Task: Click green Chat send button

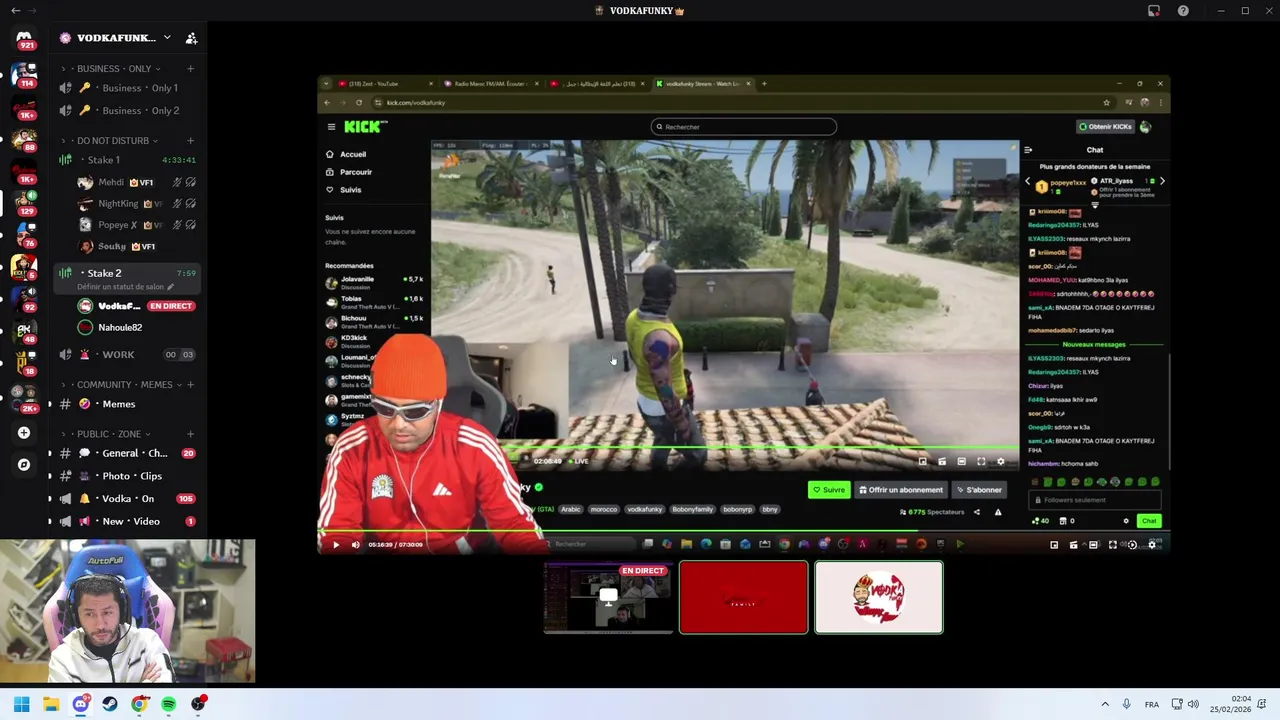Action: click(1149, 521)
